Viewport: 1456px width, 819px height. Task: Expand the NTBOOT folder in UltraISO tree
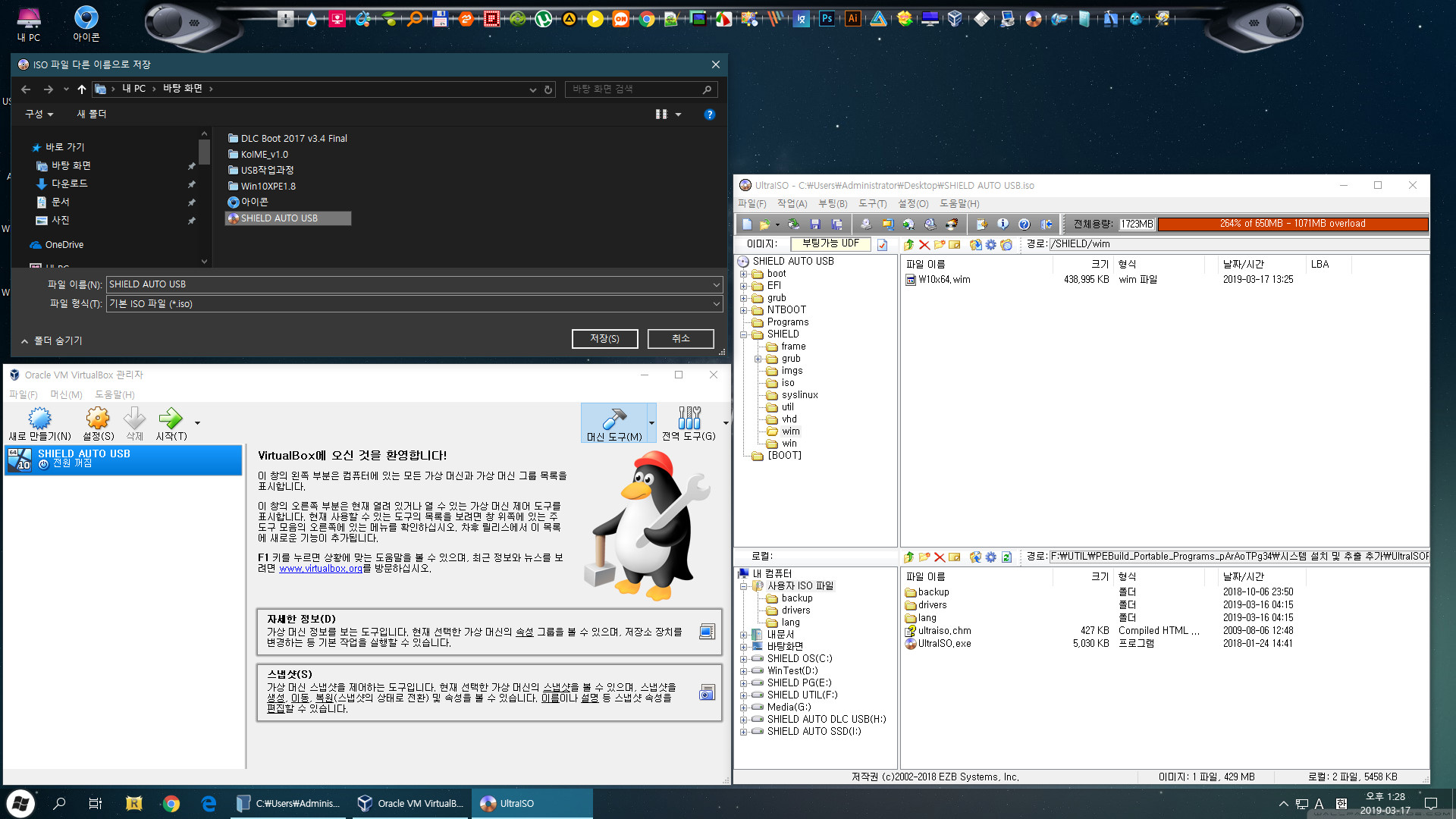click(x=744, y=311)
